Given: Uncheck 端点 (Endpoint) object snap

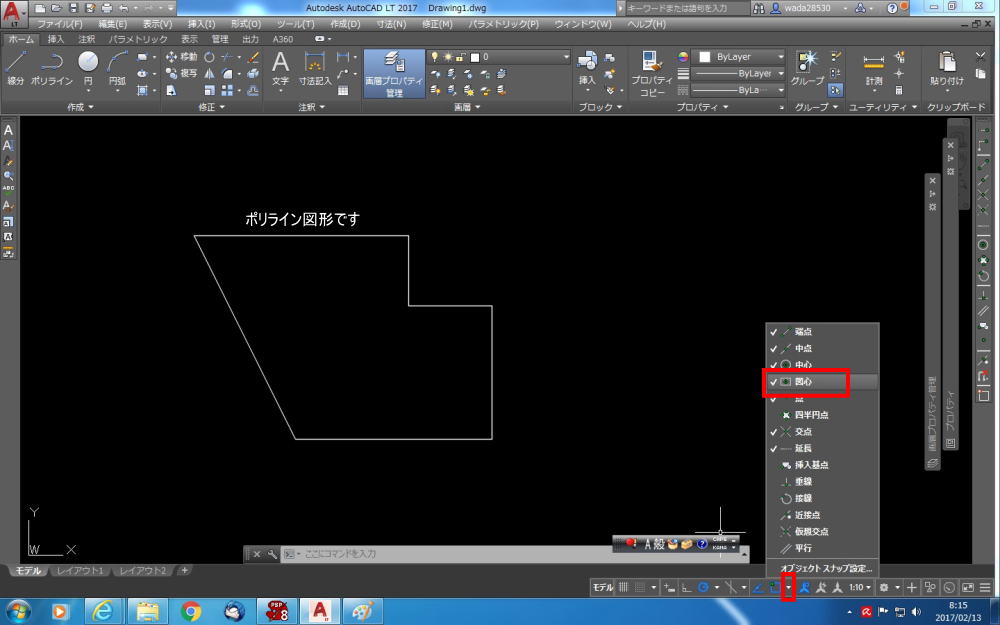Looking at the screenshot, I should pyautogui.click(x=822, y=332).
